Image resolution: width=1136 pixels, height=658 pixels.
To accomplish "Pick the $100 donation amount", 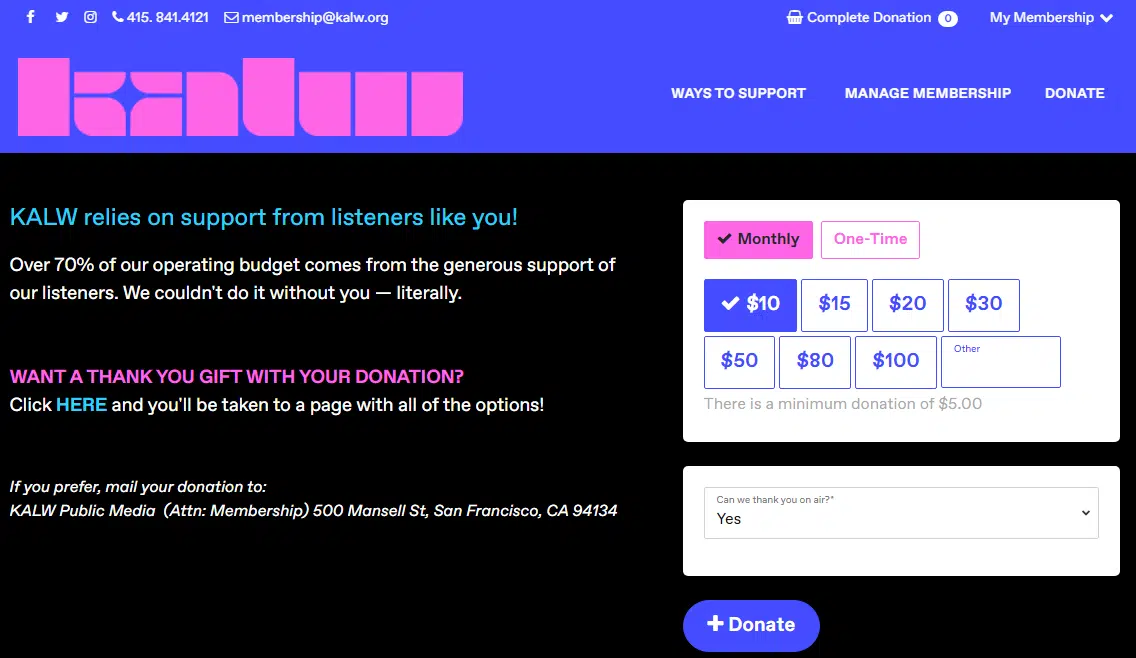I will click(x=895, y=361).
